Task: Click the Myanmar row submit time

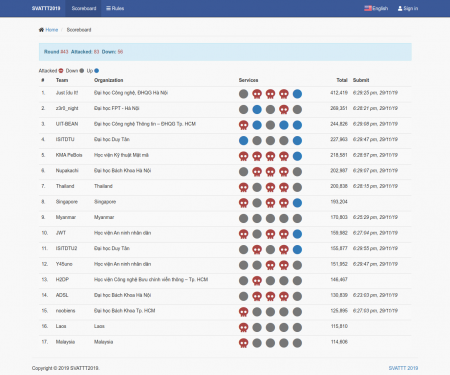Action: [x=375, y=217]
